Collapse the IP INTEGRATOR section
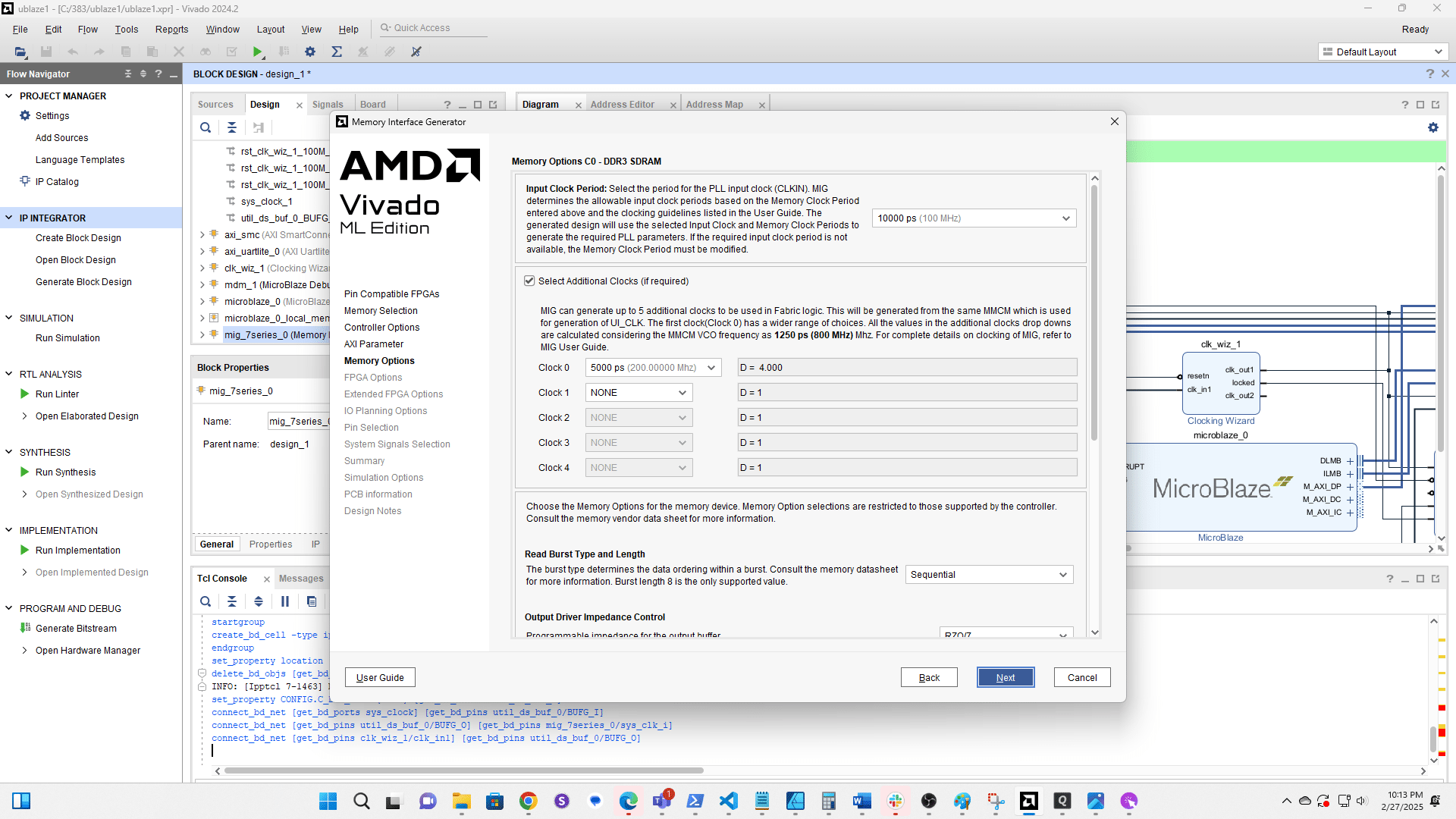The image size is (1456, 819). point(9,218)
